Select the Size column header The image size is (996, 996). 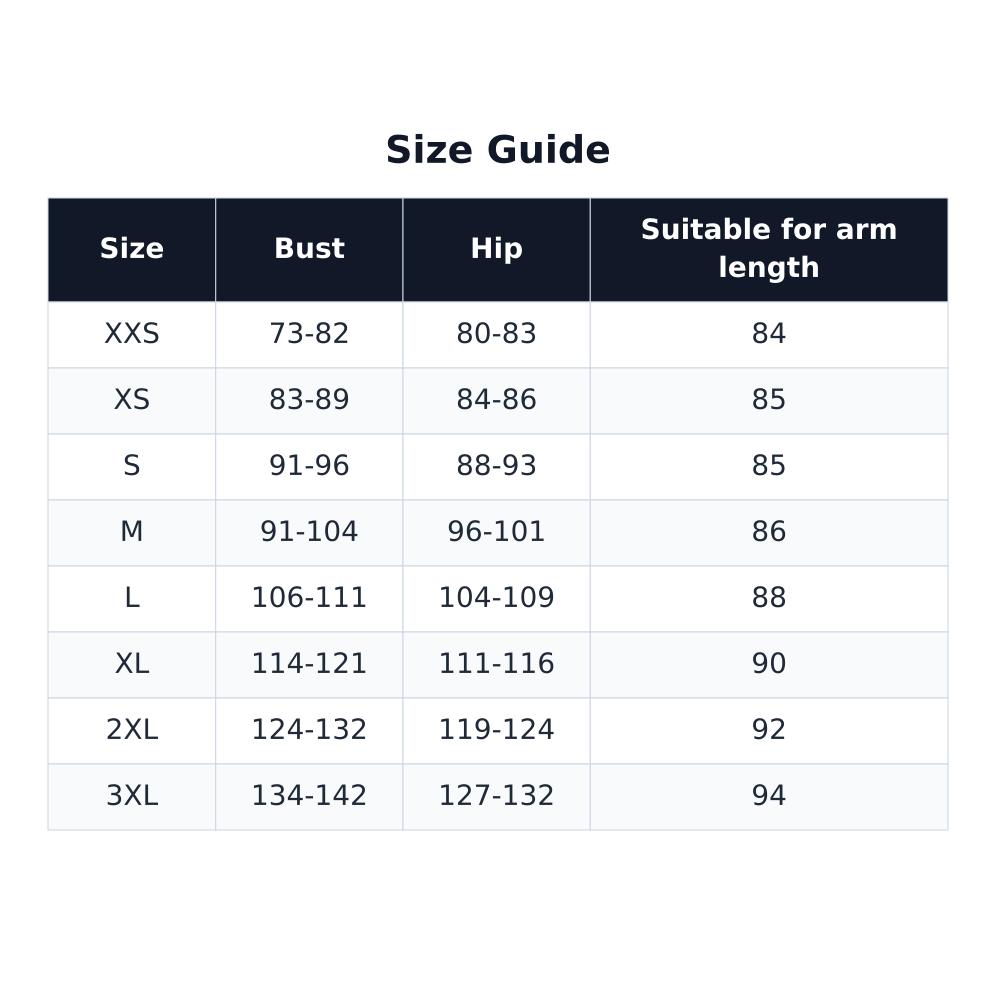point(131,249)
